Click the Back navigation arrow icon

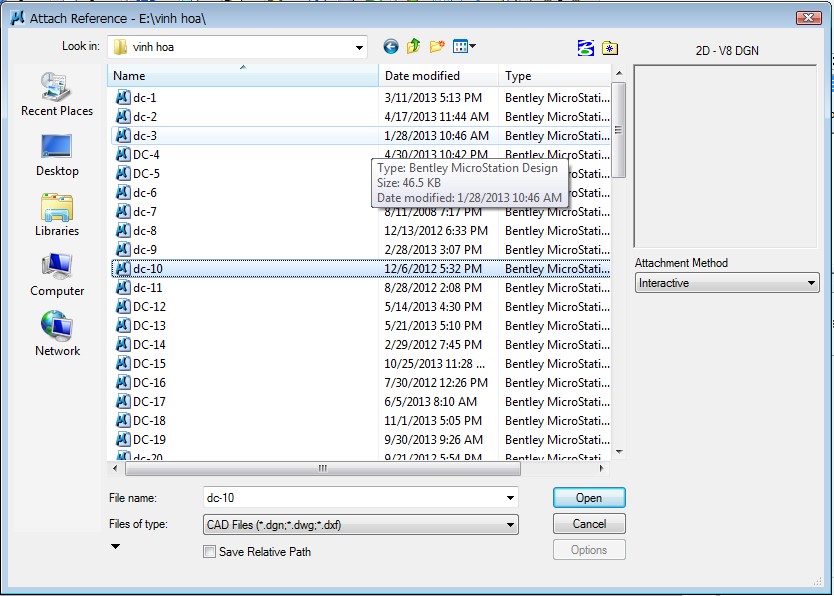pyautogui.click(x=390, y=47)
